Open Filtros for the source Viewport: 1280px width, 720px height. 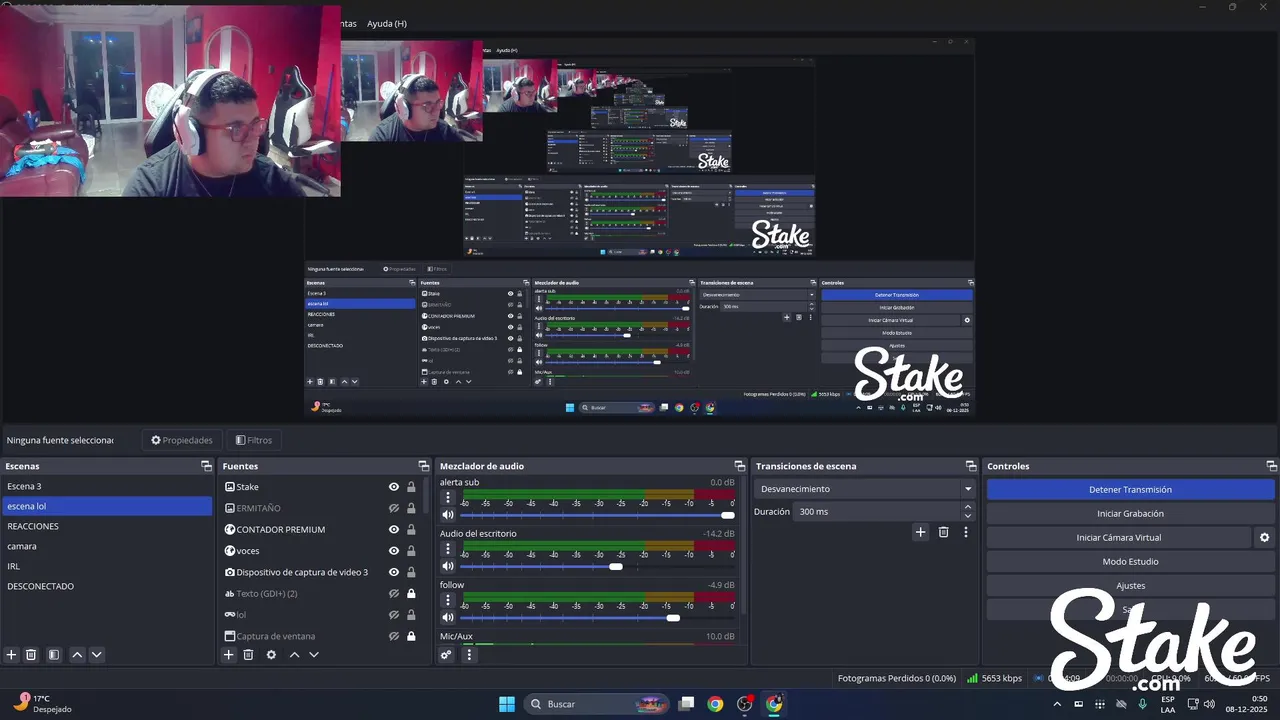(x=254, y=440)
